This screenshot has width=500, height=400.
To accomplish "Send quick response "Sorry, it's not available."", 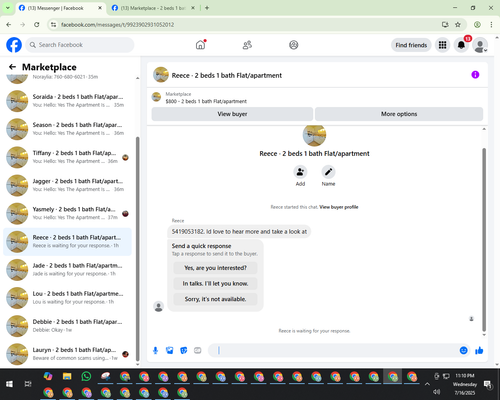I will [215, 299].
